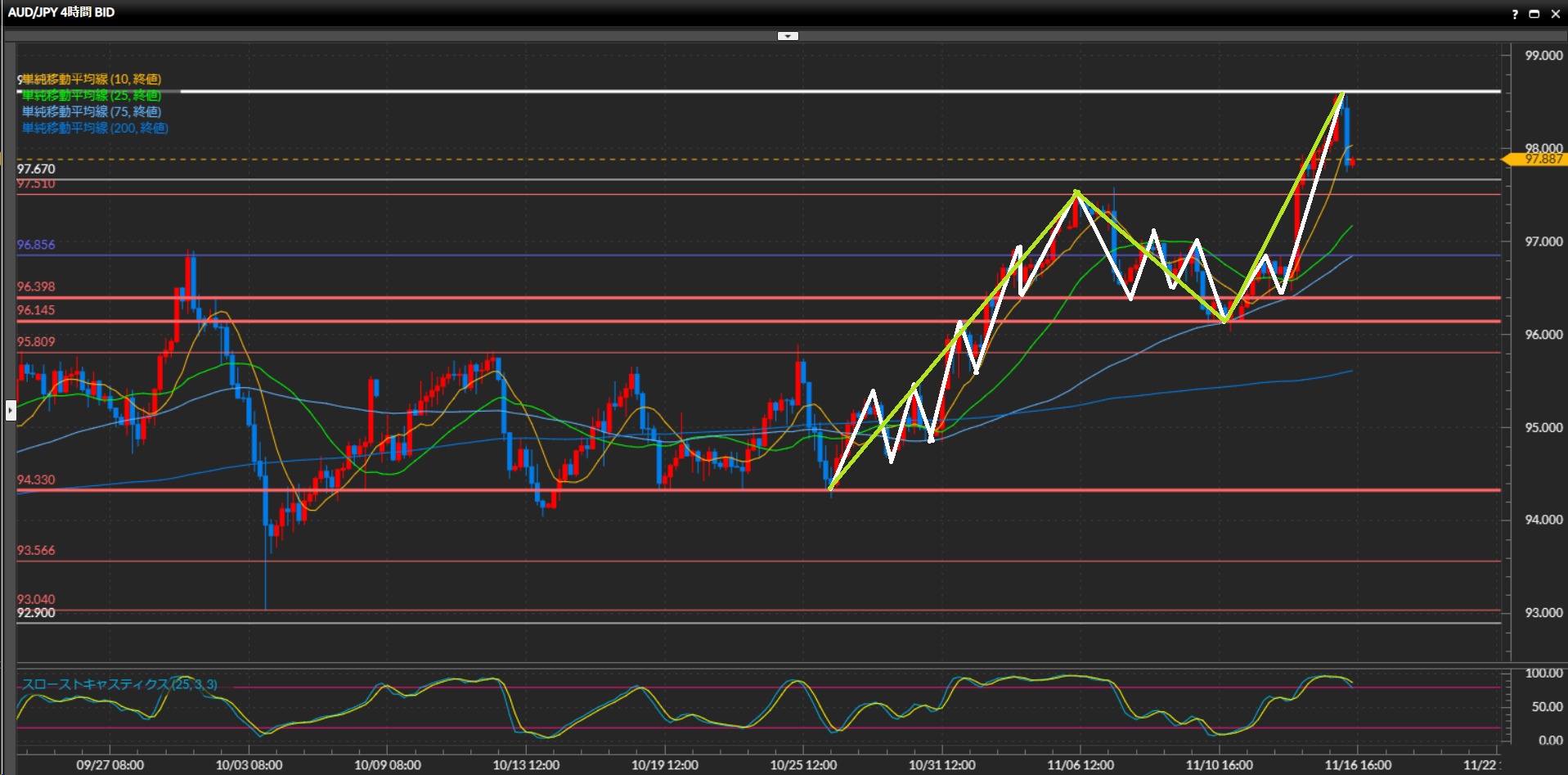Click the スローストキャスティクス (25,3,3) label
This screenshot has width=1568, height=775.
pos(119,684)
